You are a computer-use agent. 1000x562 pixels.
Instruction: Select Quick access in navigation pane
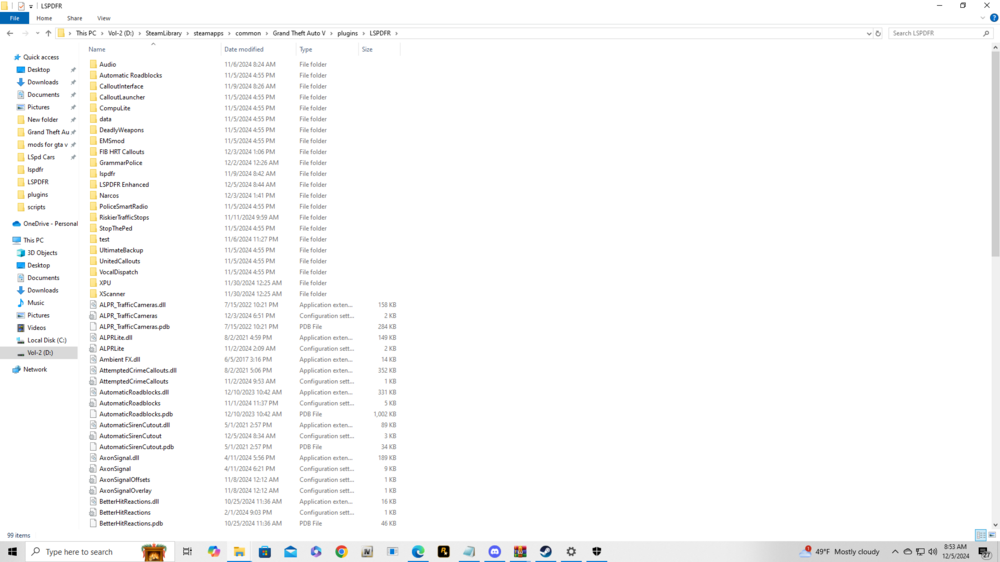41,57
